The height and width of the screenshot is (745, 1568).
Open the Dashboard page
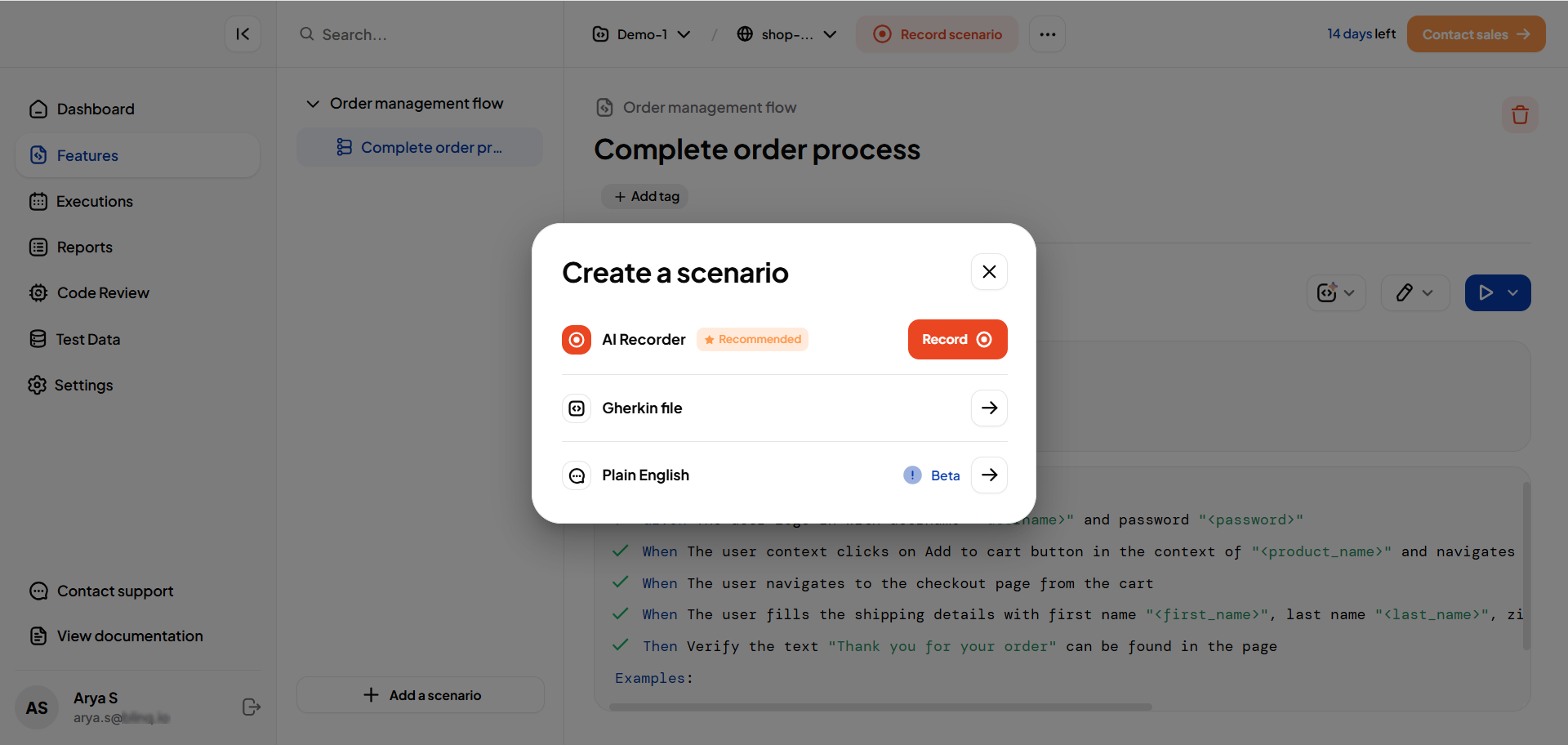(x=96, y=109)
